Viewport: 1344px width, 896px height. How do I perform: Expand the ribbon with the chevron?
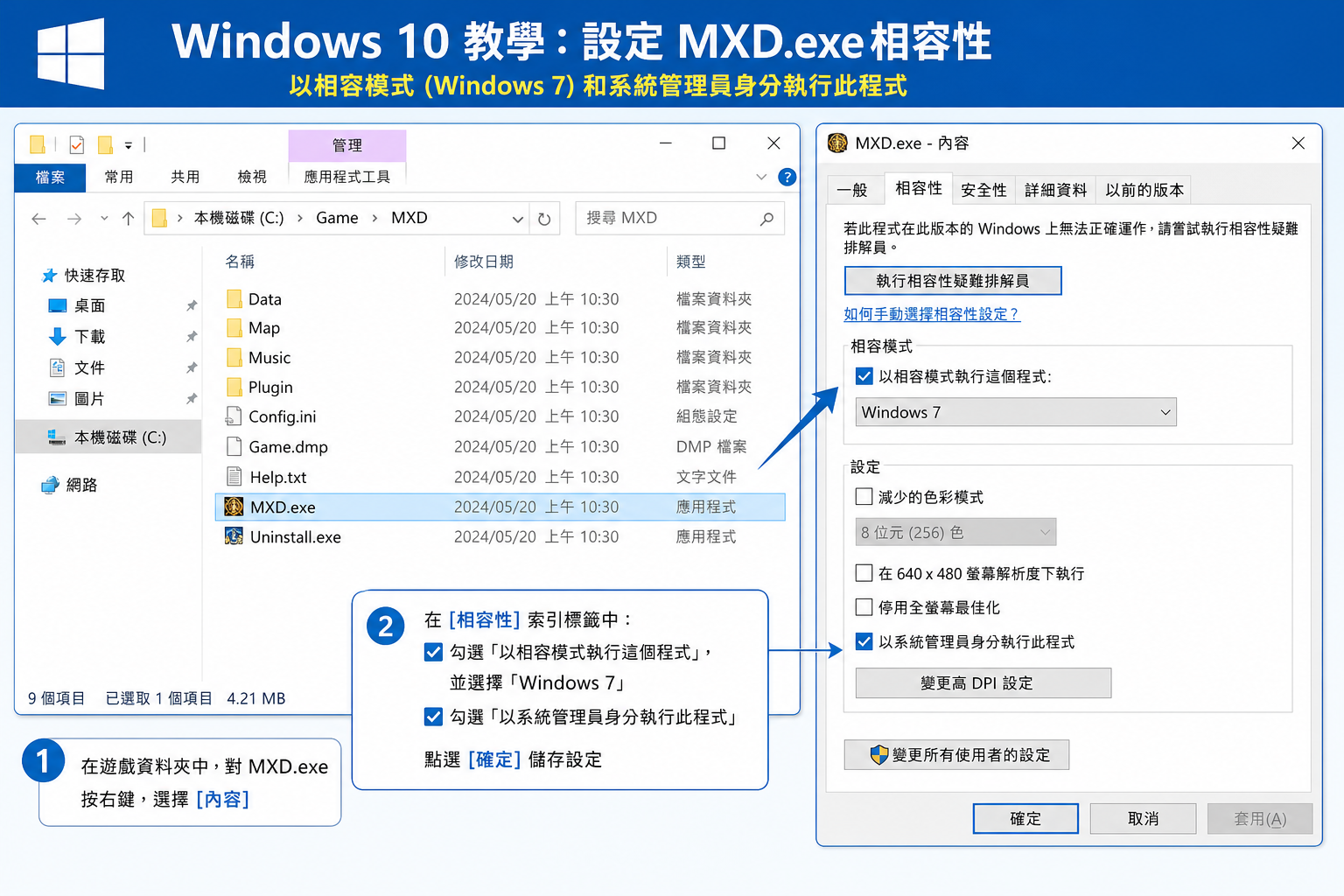click(761, 177)
